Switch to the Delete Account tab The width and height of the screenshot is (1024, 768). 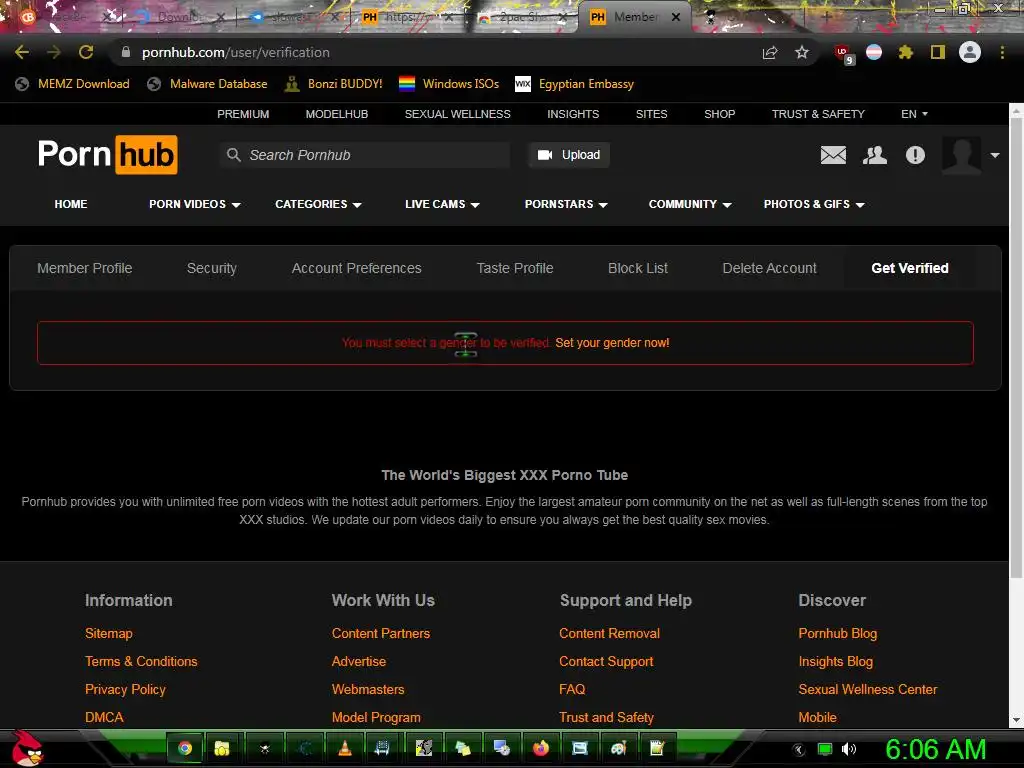tap(769, 268)
